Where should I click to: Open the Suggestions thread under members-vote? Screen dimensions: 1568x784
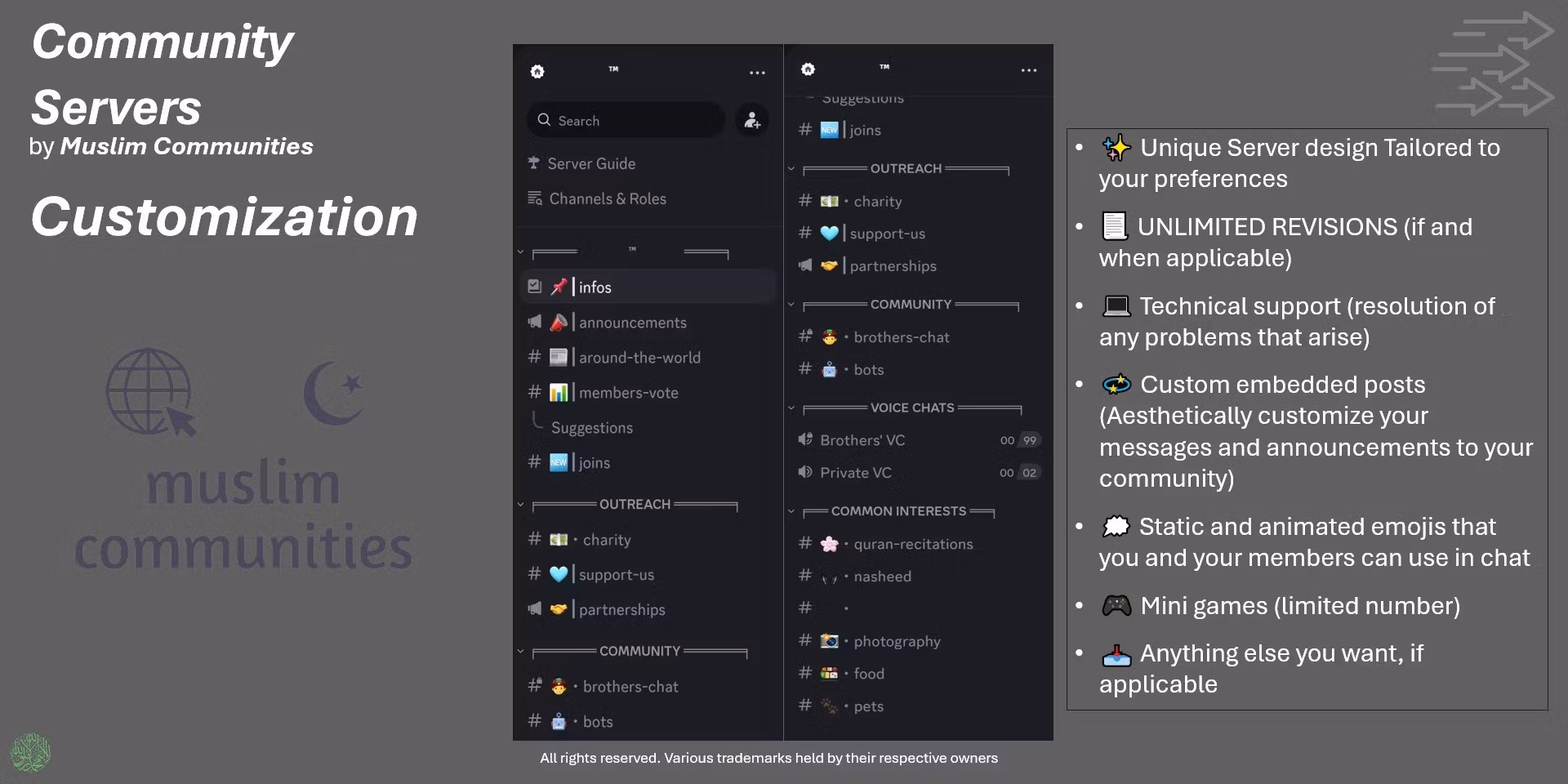click(x=591, y=428)
